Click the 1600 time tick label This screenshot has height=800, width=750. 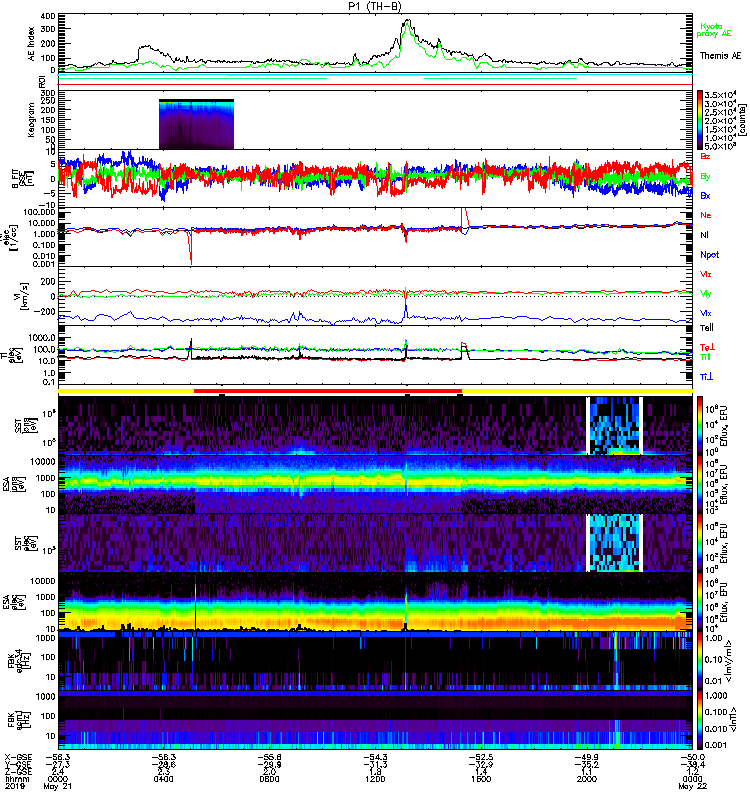point(481,780)
